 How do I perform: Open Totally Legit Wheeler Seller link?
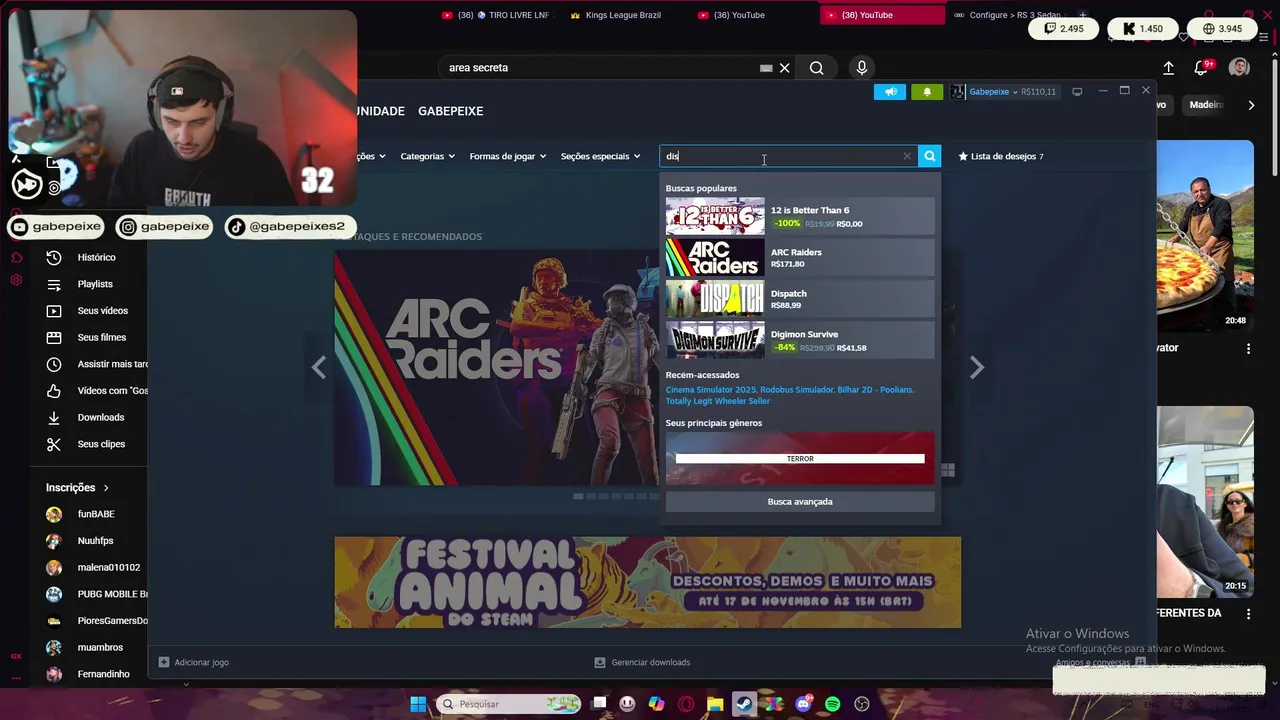coord(718,401)
